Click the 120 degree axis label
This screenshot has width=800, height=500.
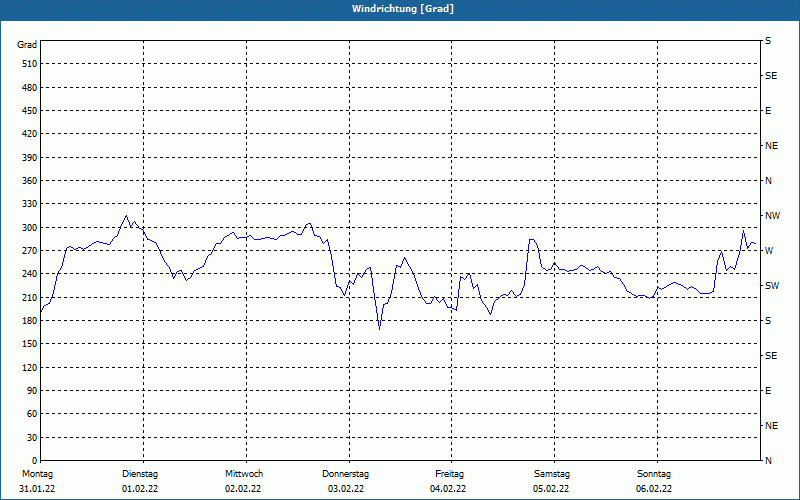coord(30,367)
